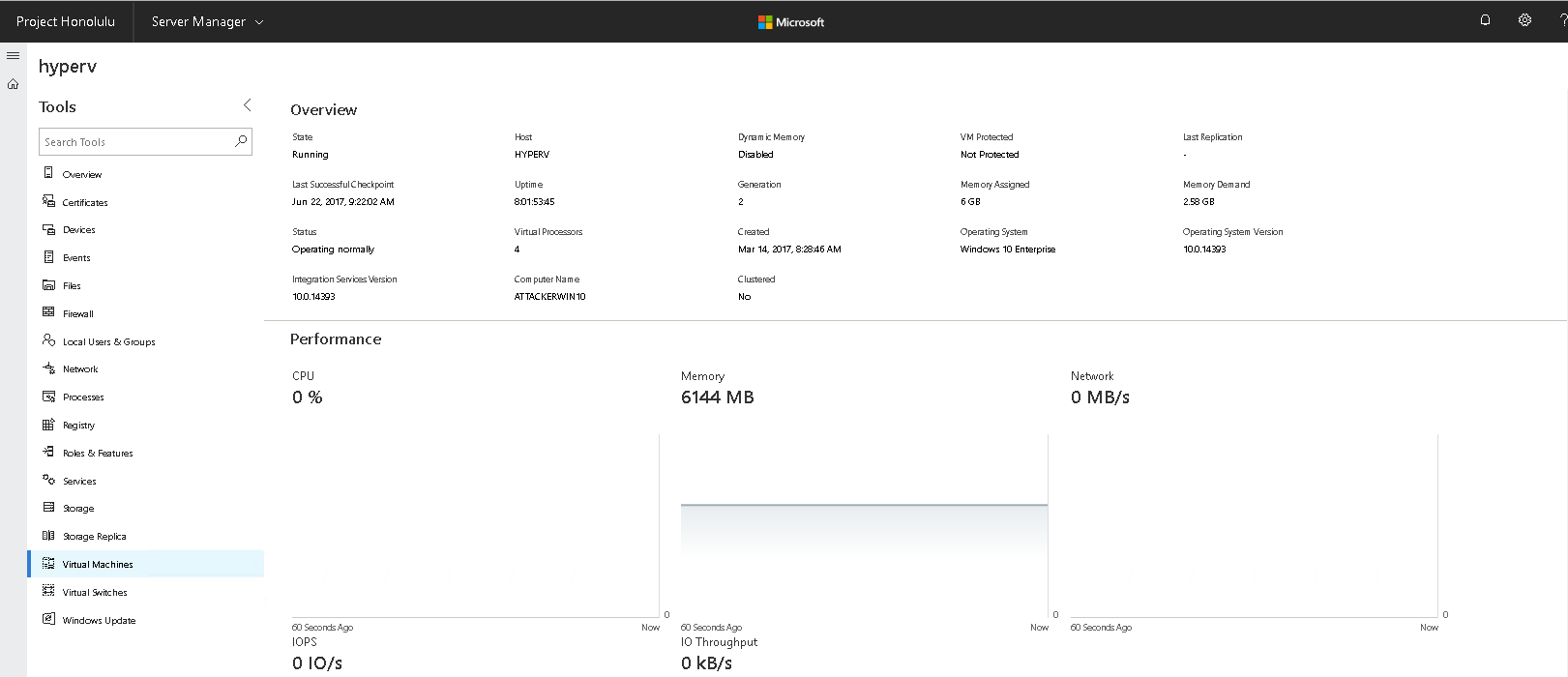This screenshot has width=1568, height=677.
Task: Focus the Search Tools field
Action: click(x=145, y=142)
